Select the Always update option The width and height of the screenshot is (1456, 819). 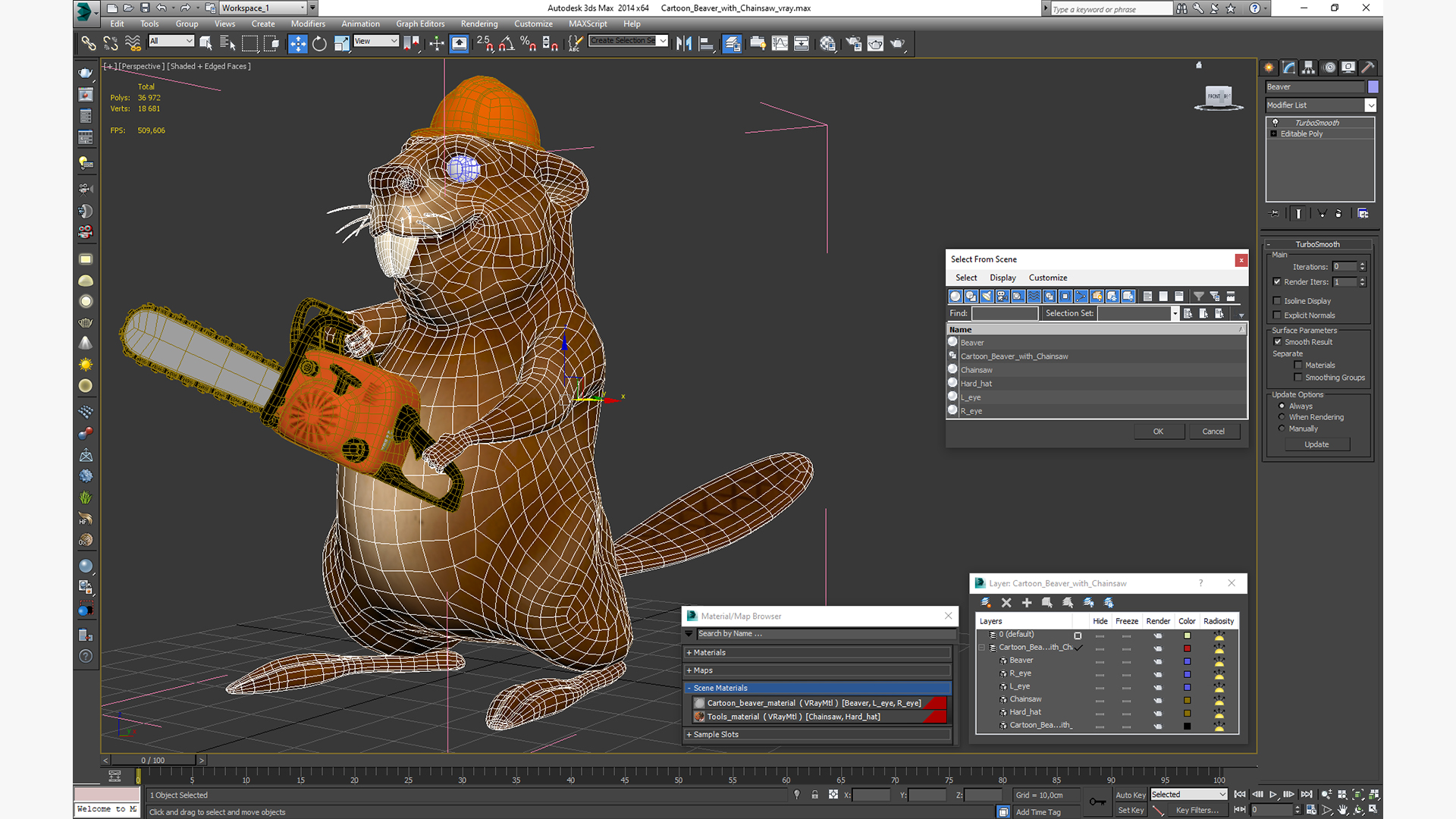(1282, 406)
